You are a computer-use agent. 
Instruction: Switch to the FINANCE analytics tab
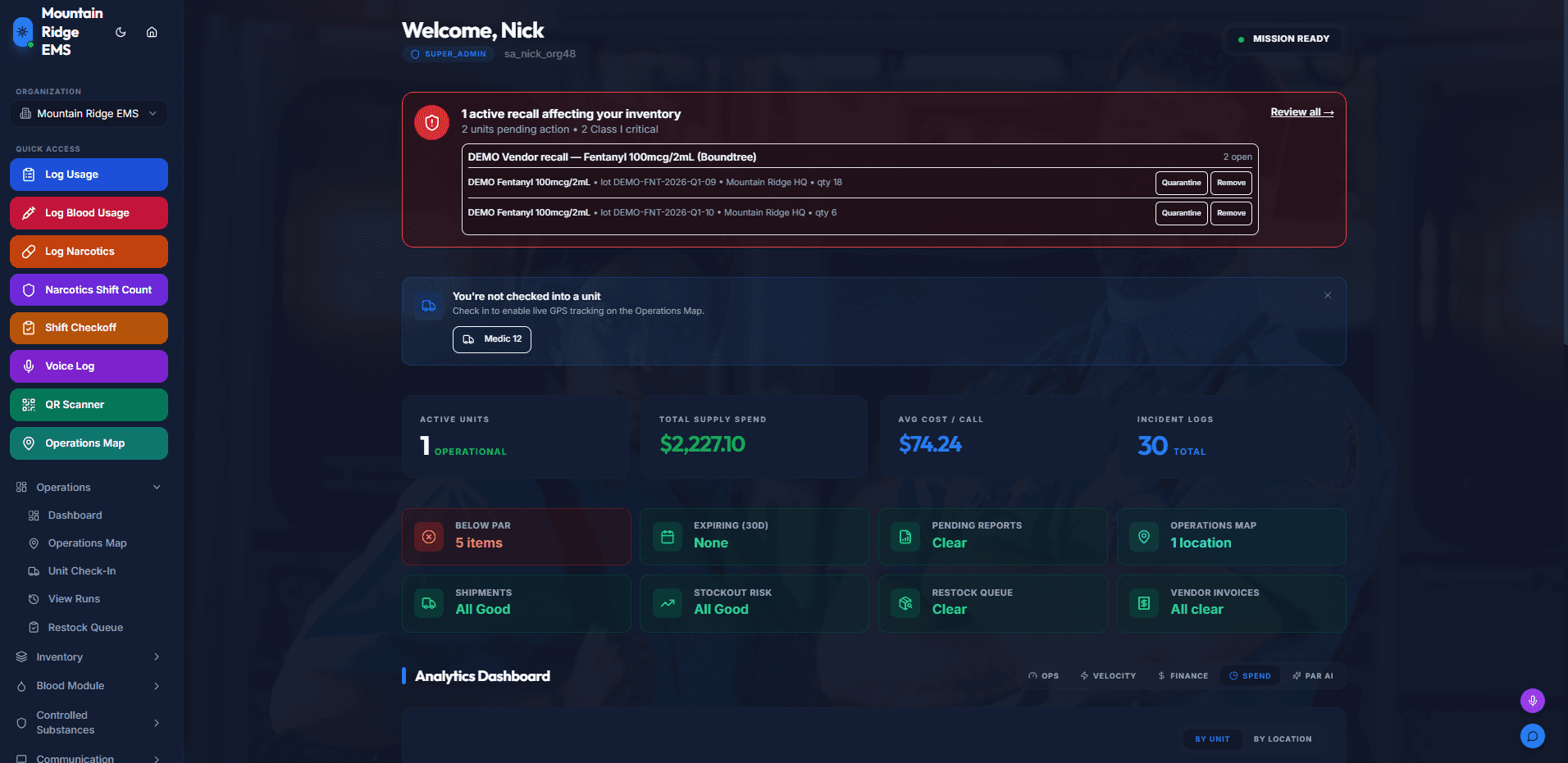1183,676
